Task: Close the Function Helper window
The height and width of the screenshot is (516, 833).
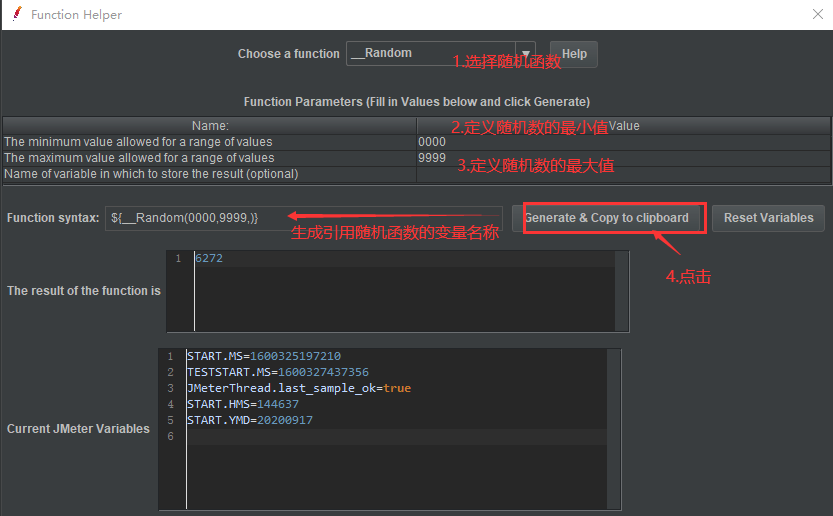Action: (x=816, y=15)
